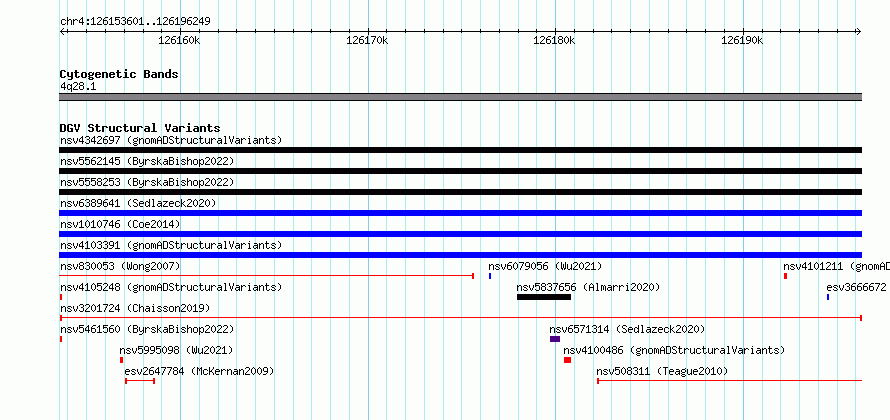Viewport: 890px width, 420px height.
Task: Click the nsv5837656 Almarri2020 label
Action: pyautogui.click(x=588, y=287)
